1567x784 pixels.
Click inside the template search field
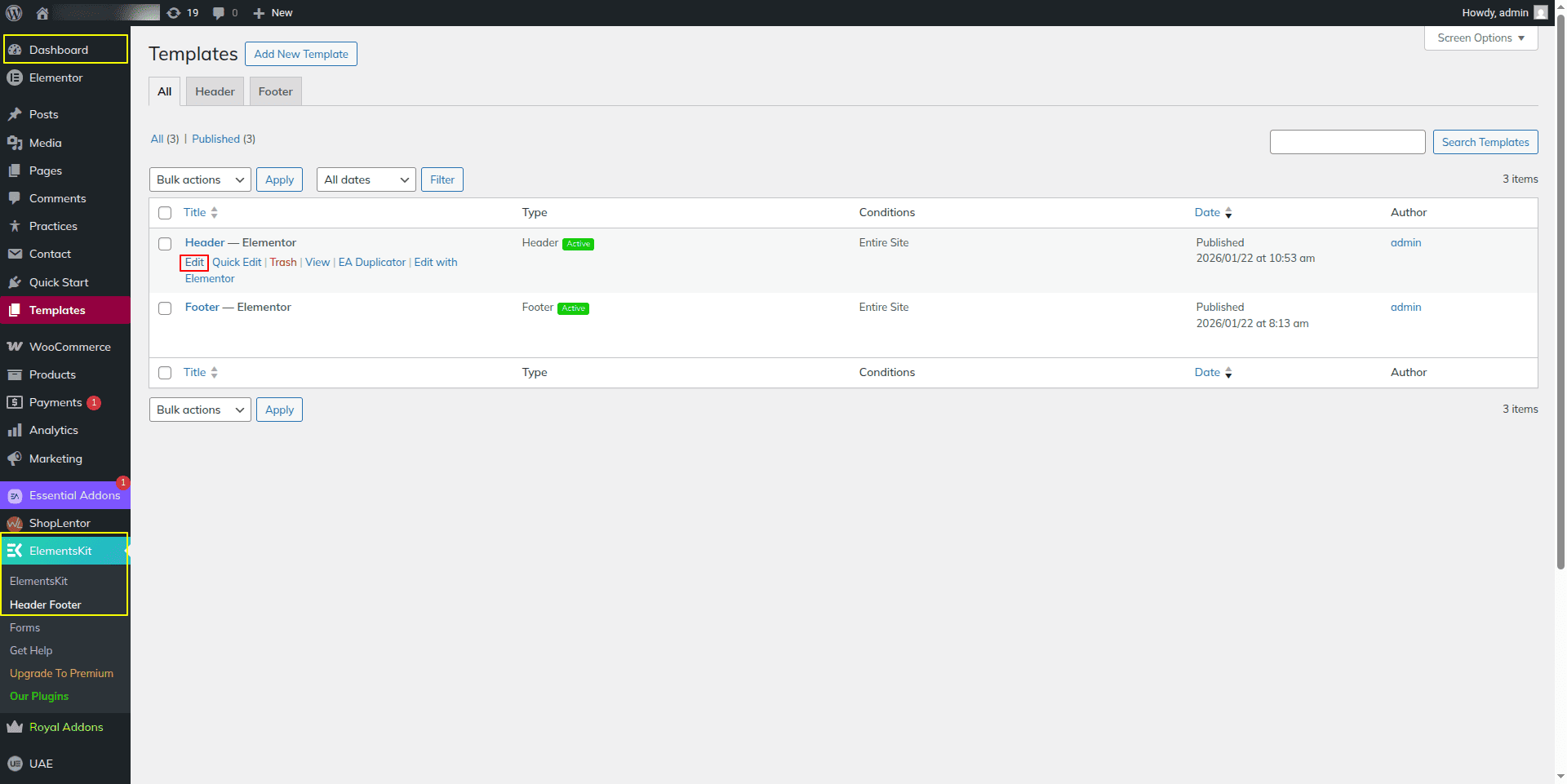click(x=1347, y=142)
